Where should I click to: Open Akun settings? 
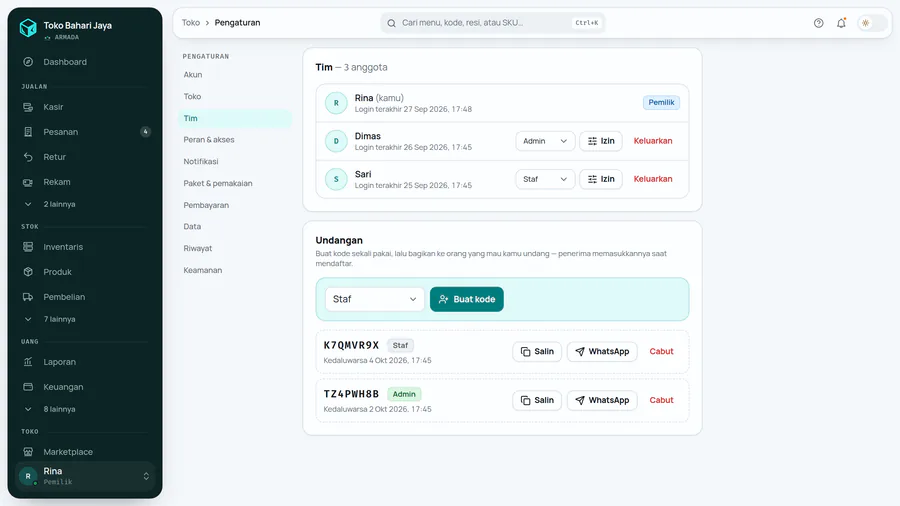234,75
